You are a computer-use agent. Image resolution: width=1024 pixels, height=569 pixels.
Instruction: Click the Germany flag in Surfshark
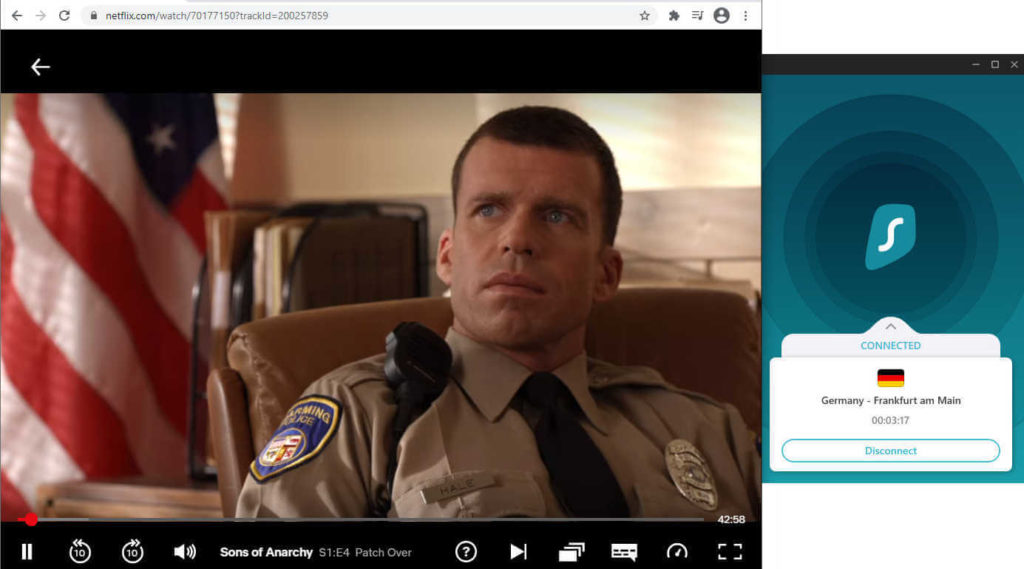(890, 378)
